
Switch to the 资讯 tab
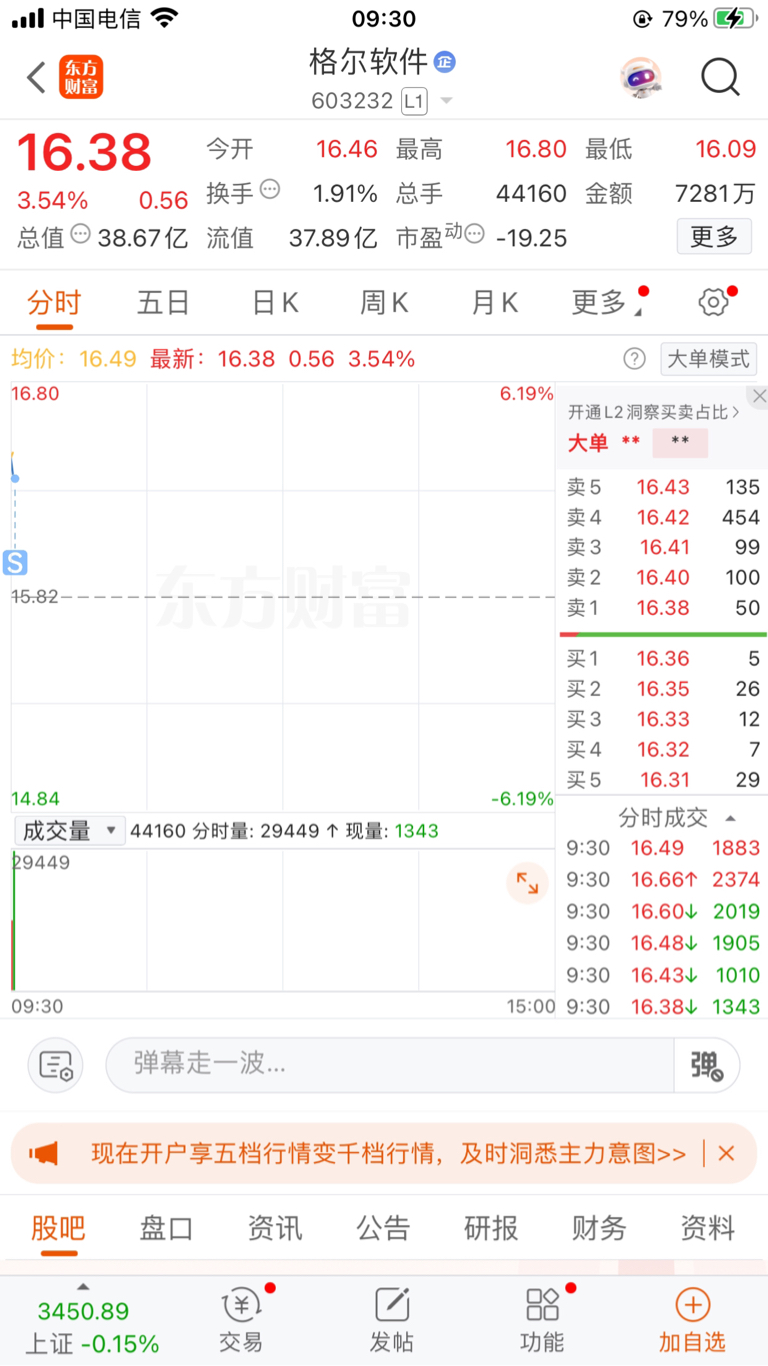tap(275, 1228)
